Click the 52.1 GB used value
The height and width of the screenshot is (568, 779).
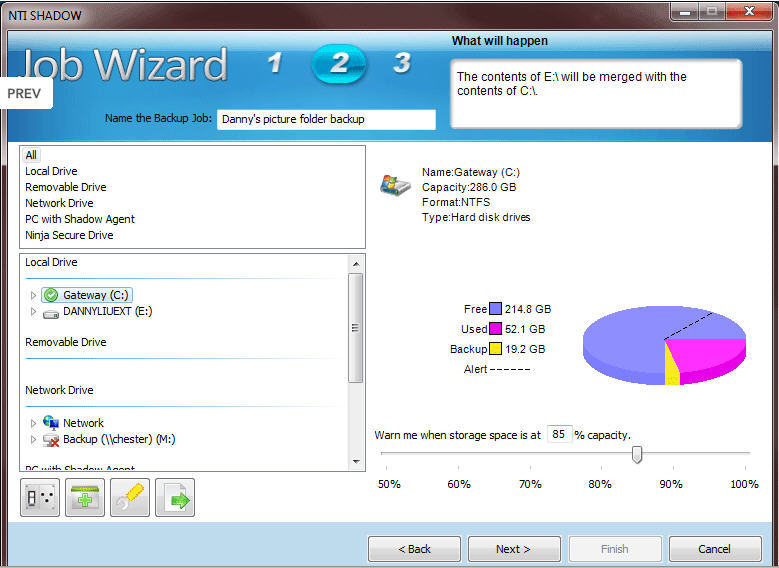click(525, 329)
